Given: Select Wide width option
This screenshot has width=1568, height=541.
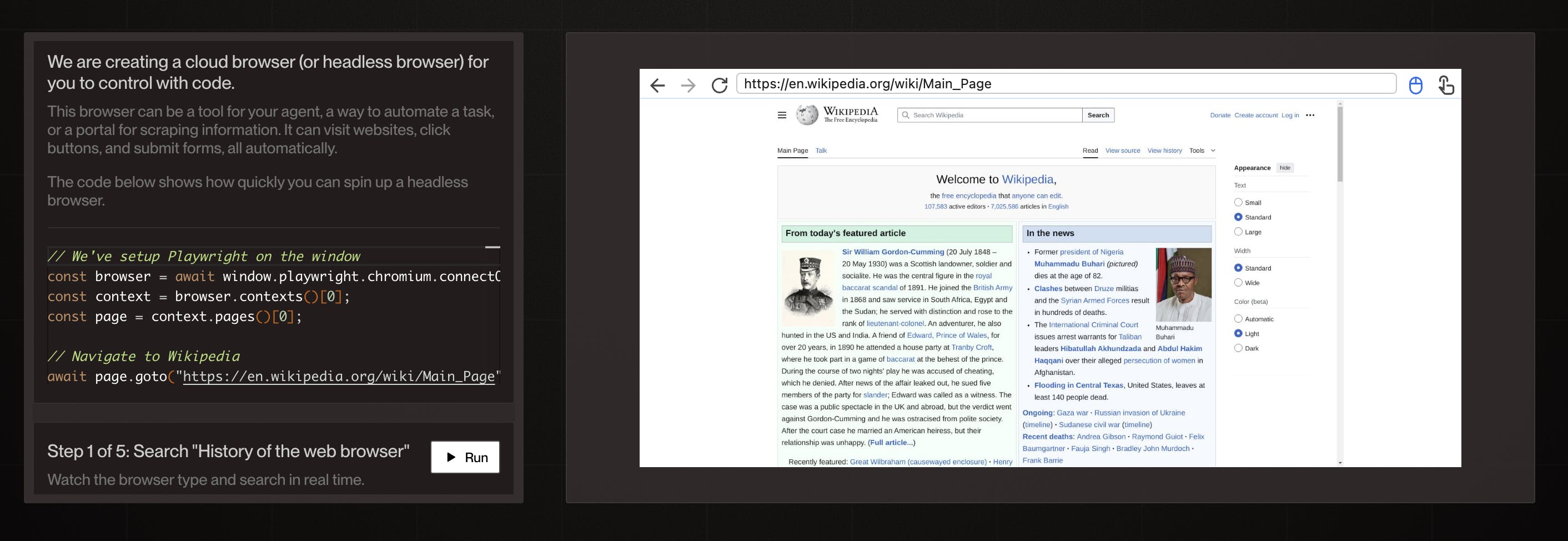Looking at the screenshot, I should click(x=1238, y=282).
